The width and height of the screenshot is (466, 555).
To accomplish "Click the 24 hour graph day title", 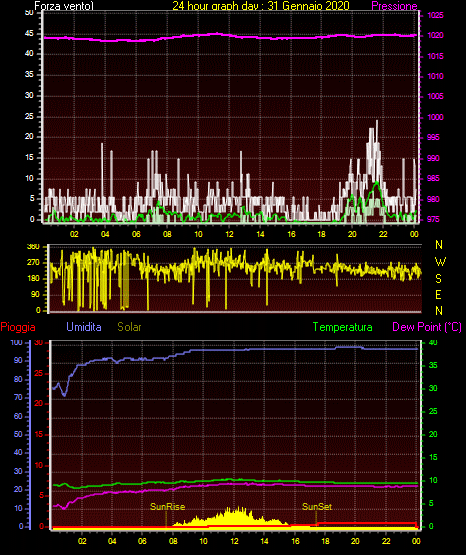I will click(261, 6).
